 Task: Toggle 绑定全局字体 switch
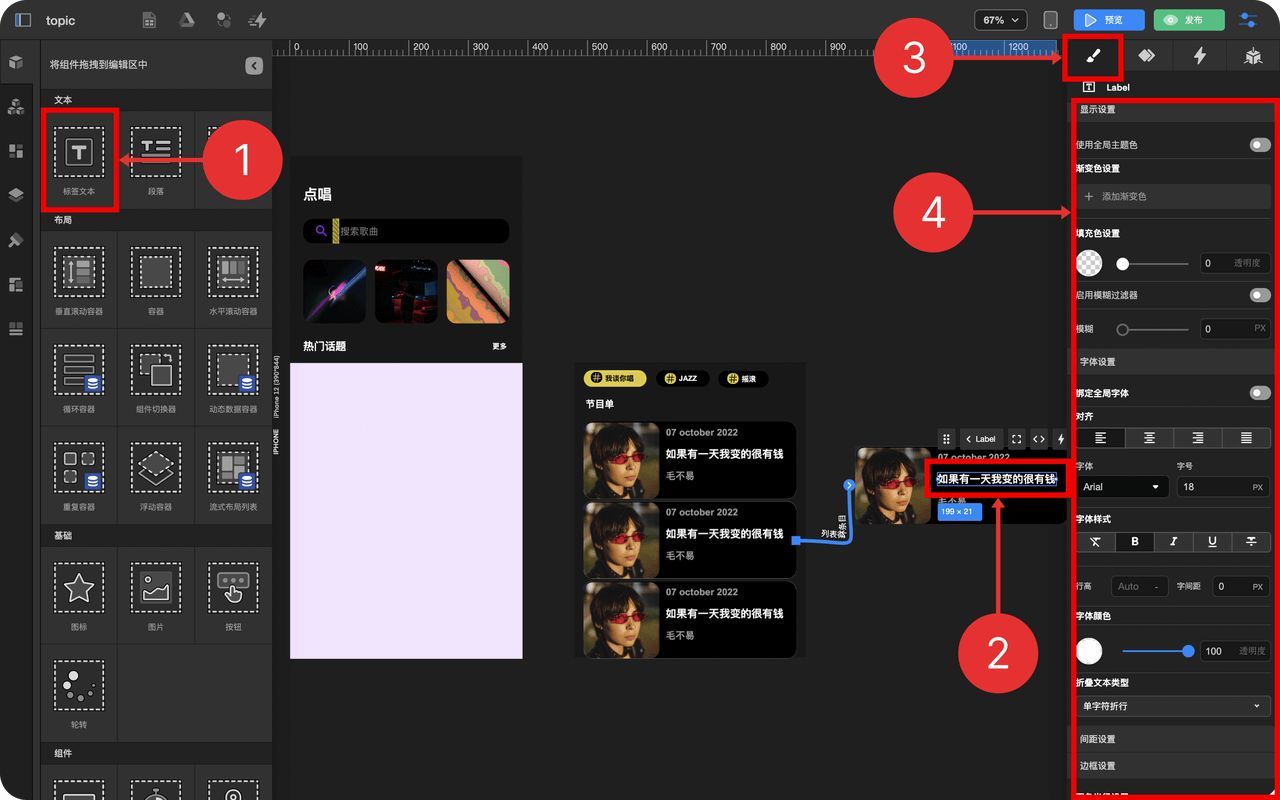pyautogui.click(x=1260, y=393)
